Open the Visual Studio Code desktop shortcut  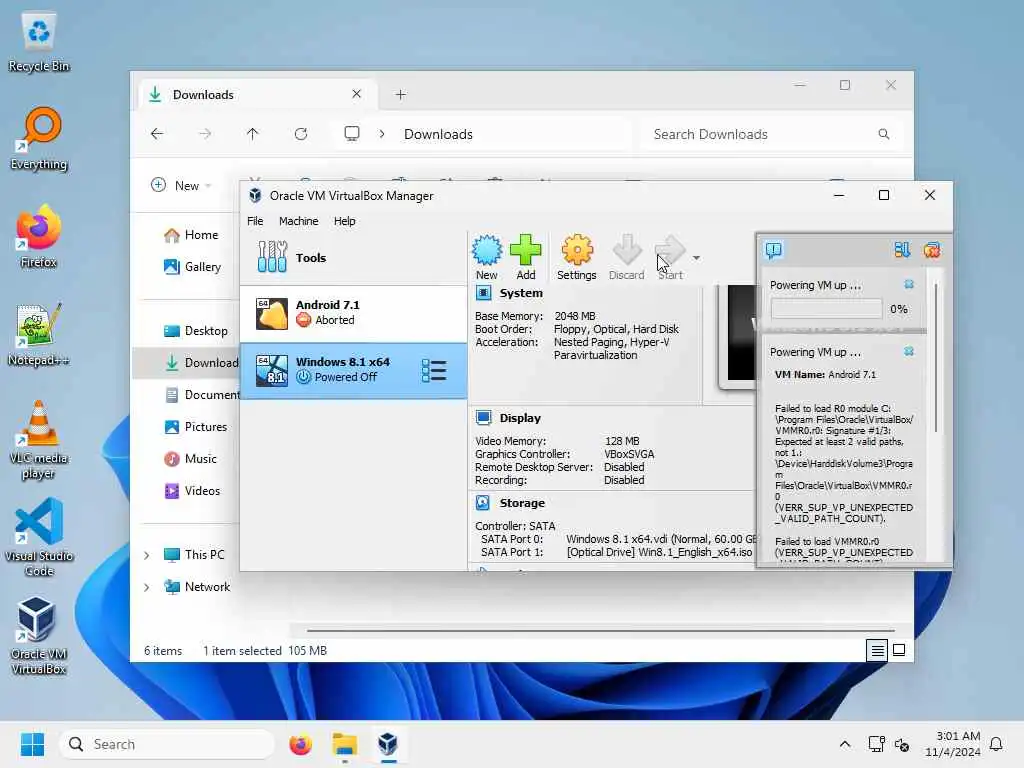point(39,537)
